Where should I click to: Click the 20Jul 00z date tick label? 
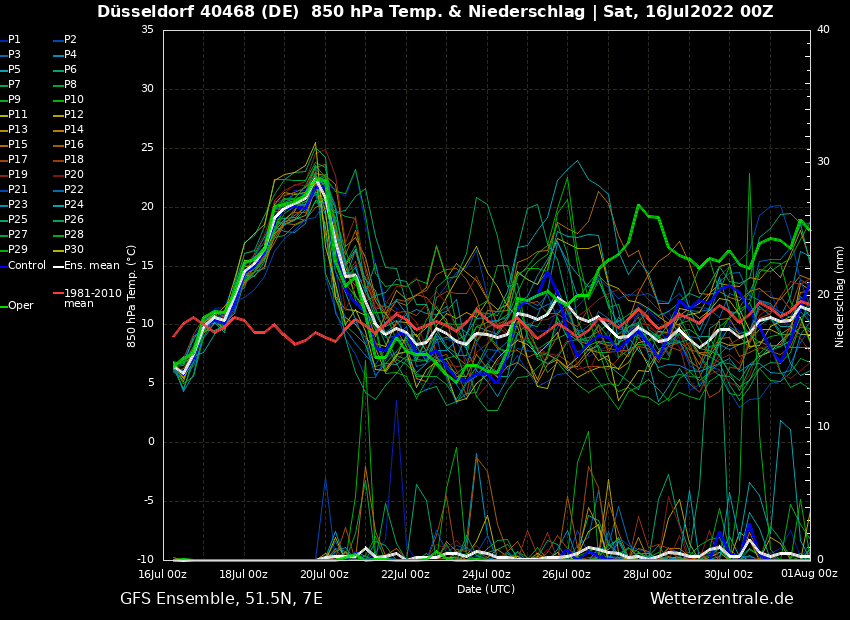[x=324, y=574]
